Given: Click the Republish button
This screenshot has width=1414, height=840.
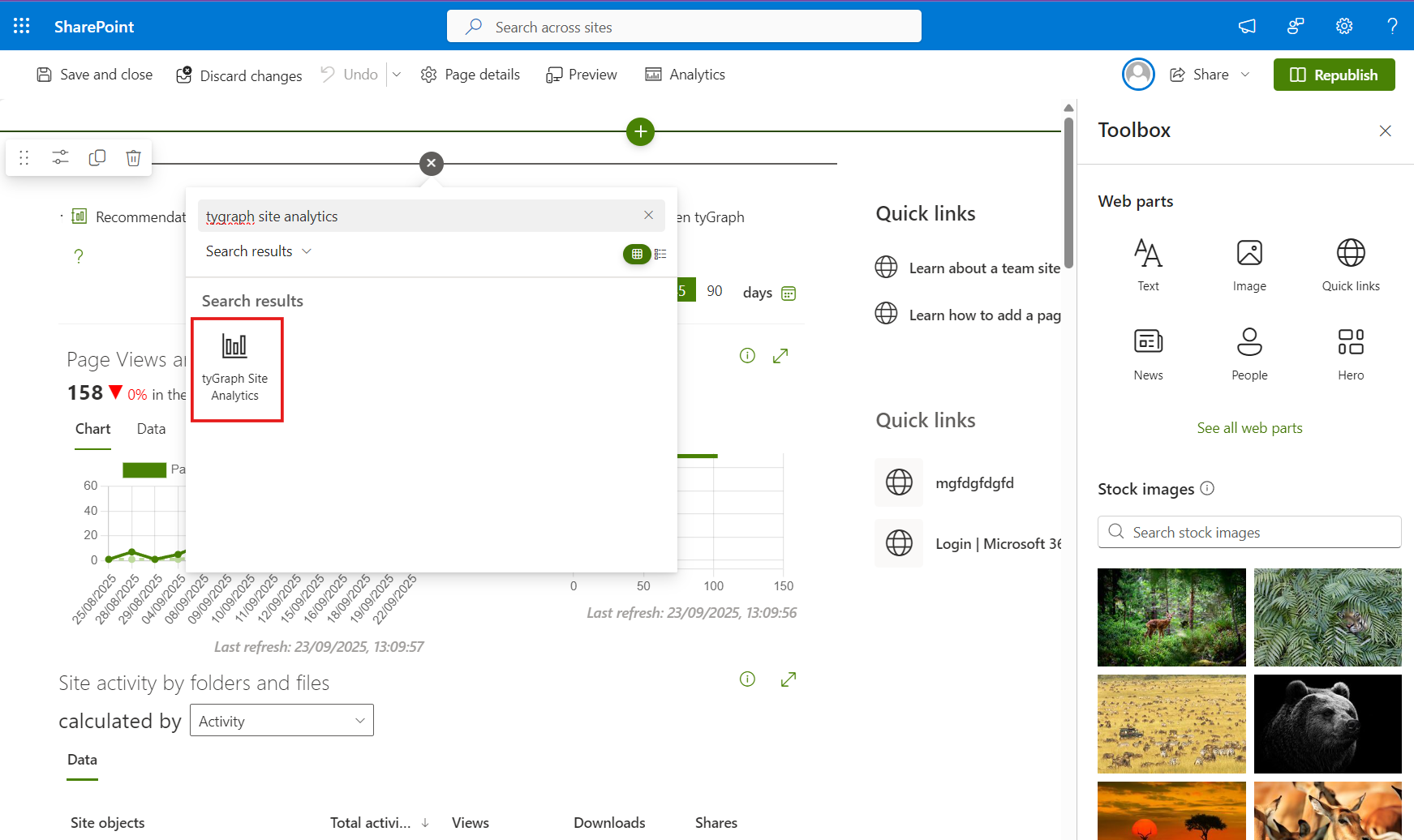Looking at the screenshot, I should [x=1334, y=75].
